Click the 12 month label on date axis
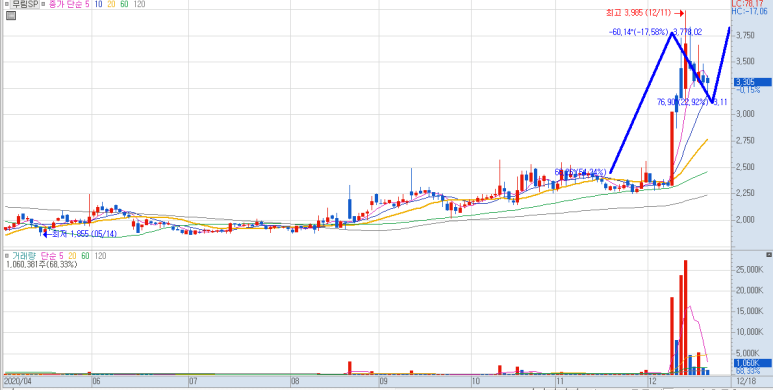 click(652, 381)
